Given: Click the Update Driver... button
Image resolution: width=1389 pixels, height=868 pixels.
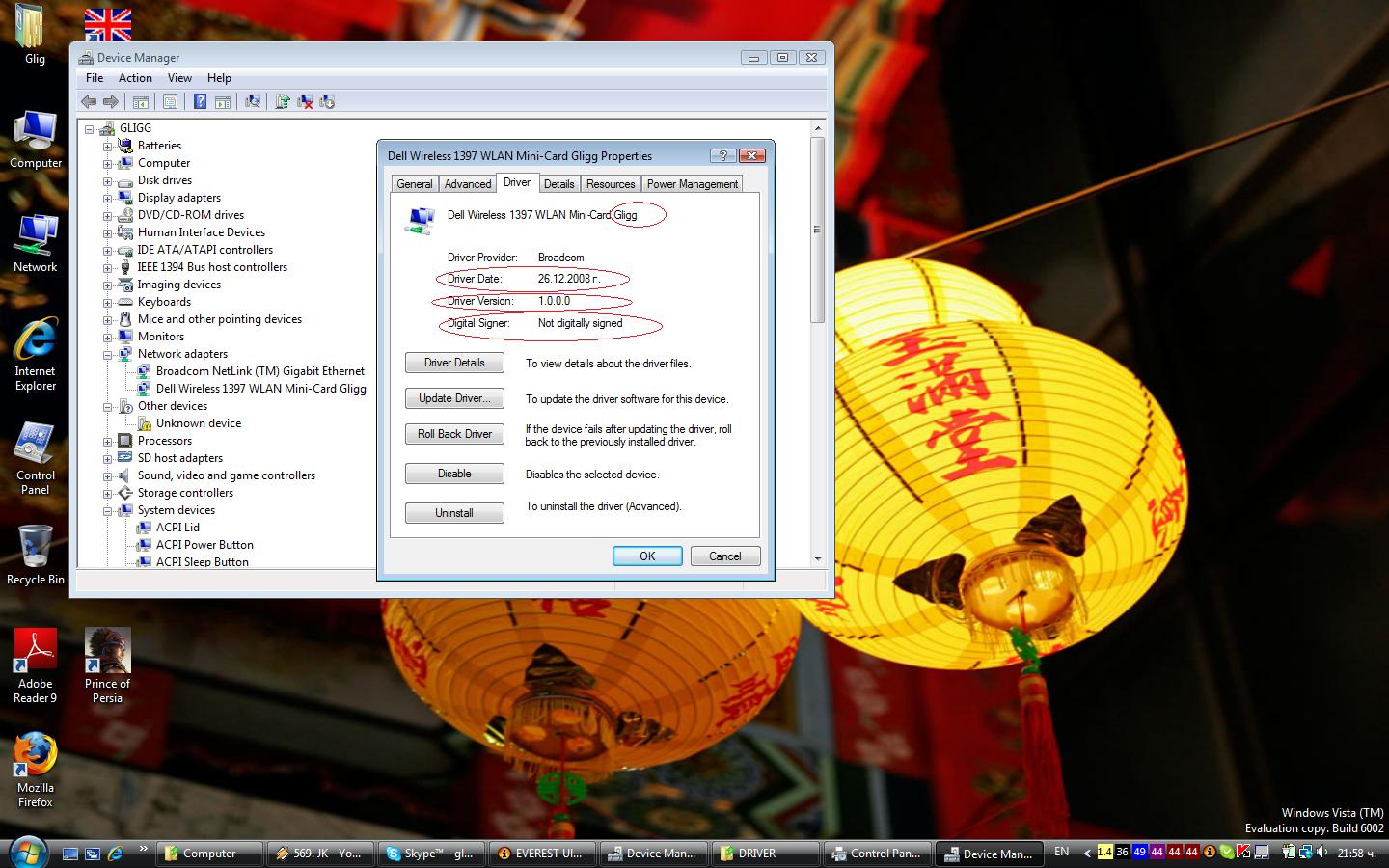Looking at the screenshot, I should [x=454, y=398].
